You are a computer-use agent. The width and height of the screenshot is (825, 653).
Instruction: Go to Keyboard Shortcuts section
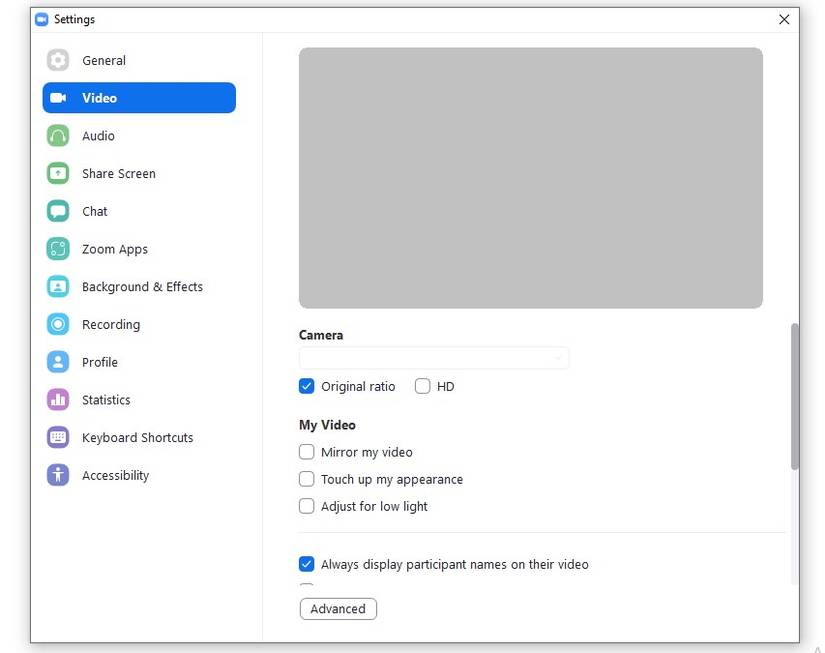[x=137, y=438]
